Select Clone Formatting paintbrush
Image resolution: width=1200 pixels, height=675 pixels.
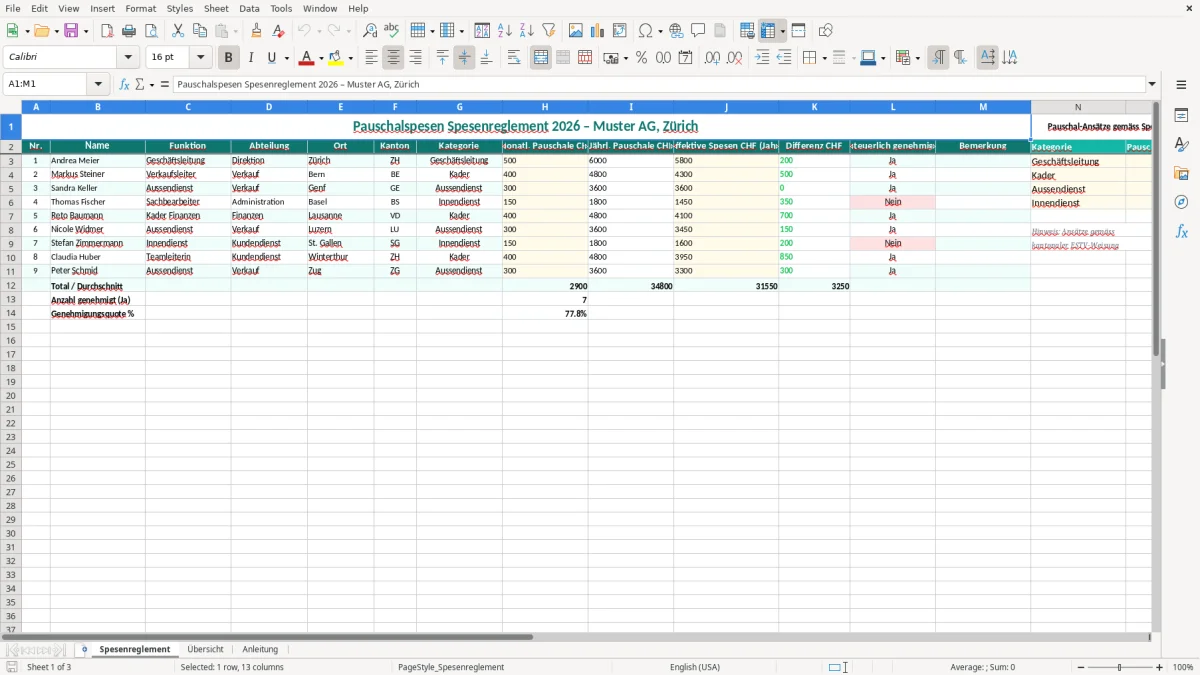[x=256, y=31]
